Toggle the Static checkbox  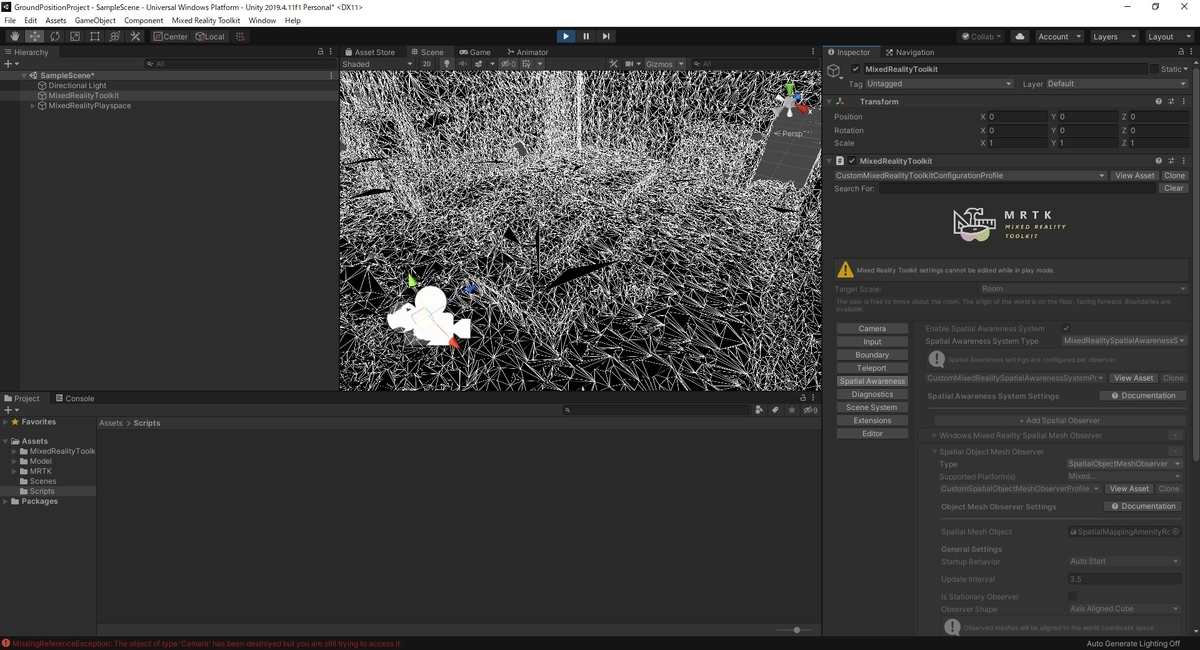pyautogui.click(x=1154, y=69)
